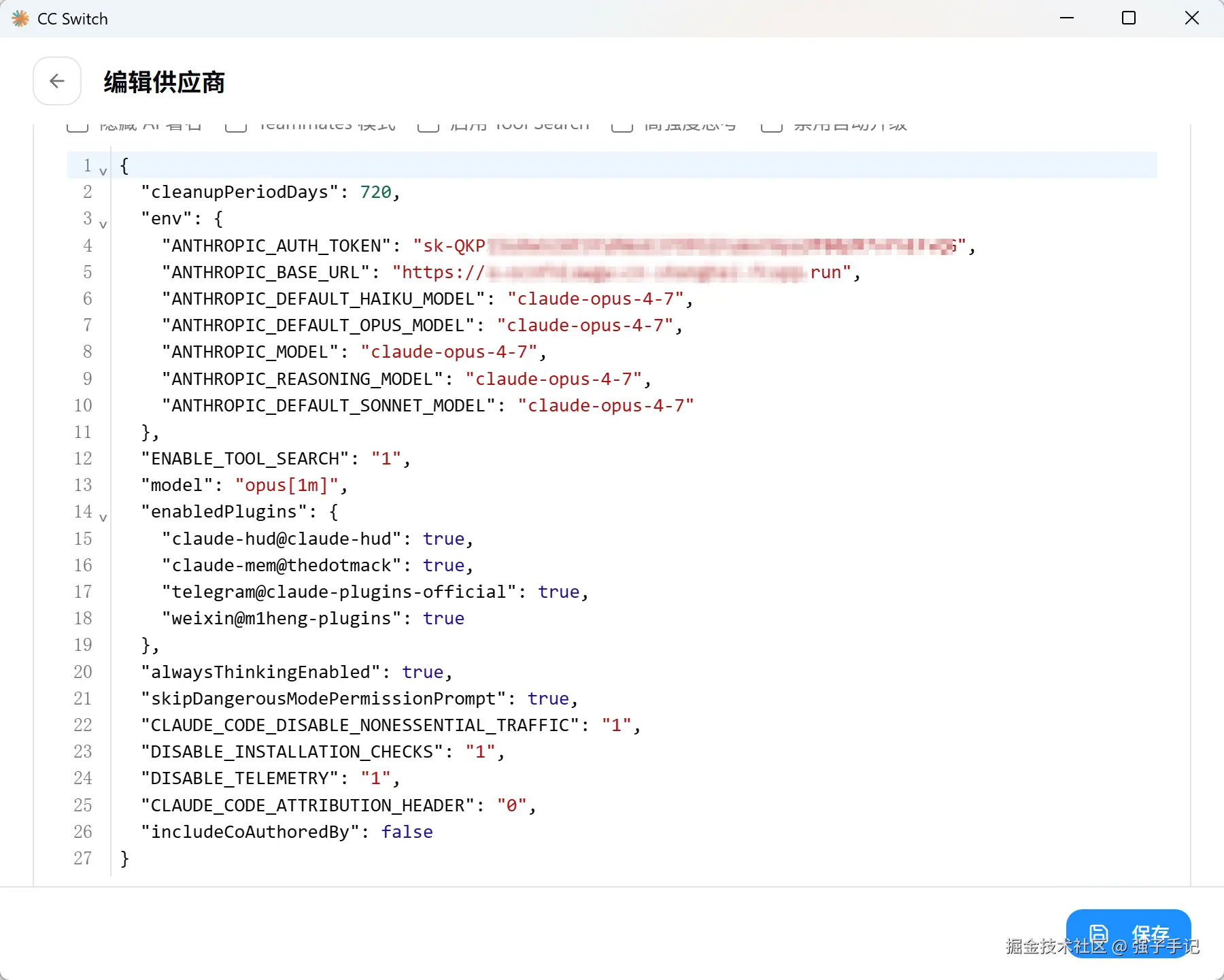Click the "cleanupPeriodDays" key text
Image resolution: width=1224 pixels, height=980 pixels.
click(239, 192)
